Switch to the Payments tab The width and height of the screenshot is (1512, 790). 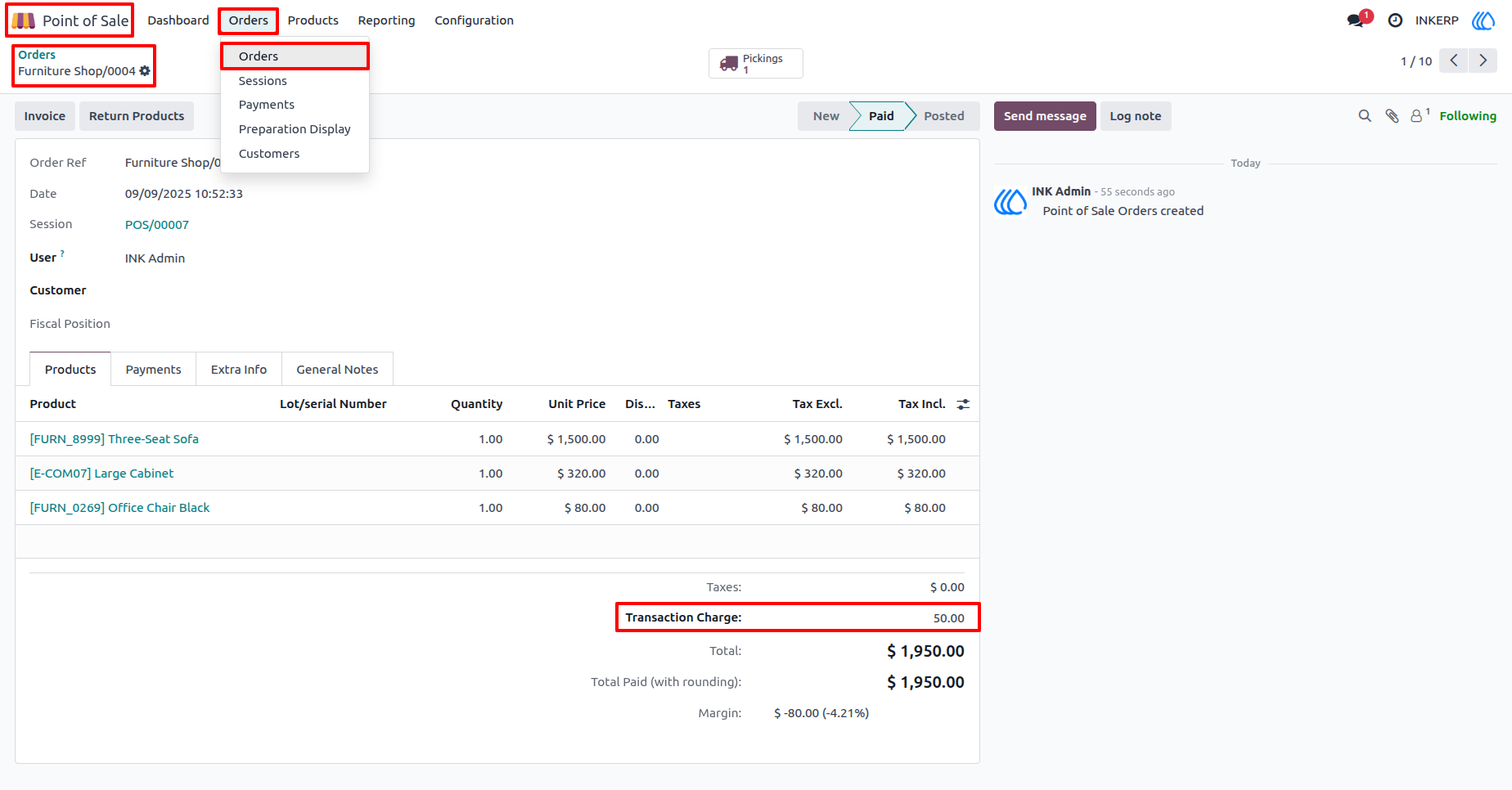[x=153, y=370]
